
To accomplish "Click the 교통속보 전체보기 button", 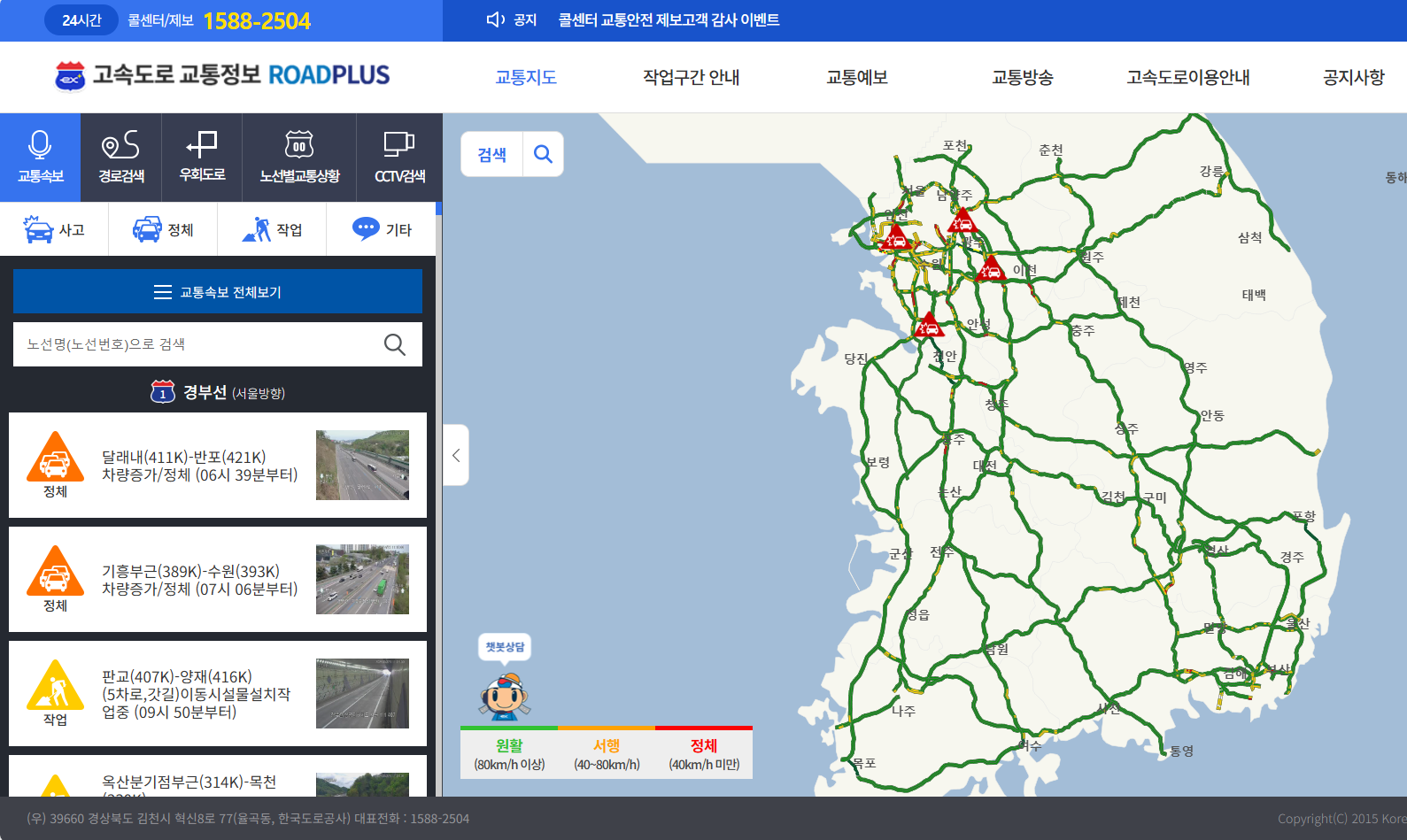I will pyautogui.click(x=218, y=291).
